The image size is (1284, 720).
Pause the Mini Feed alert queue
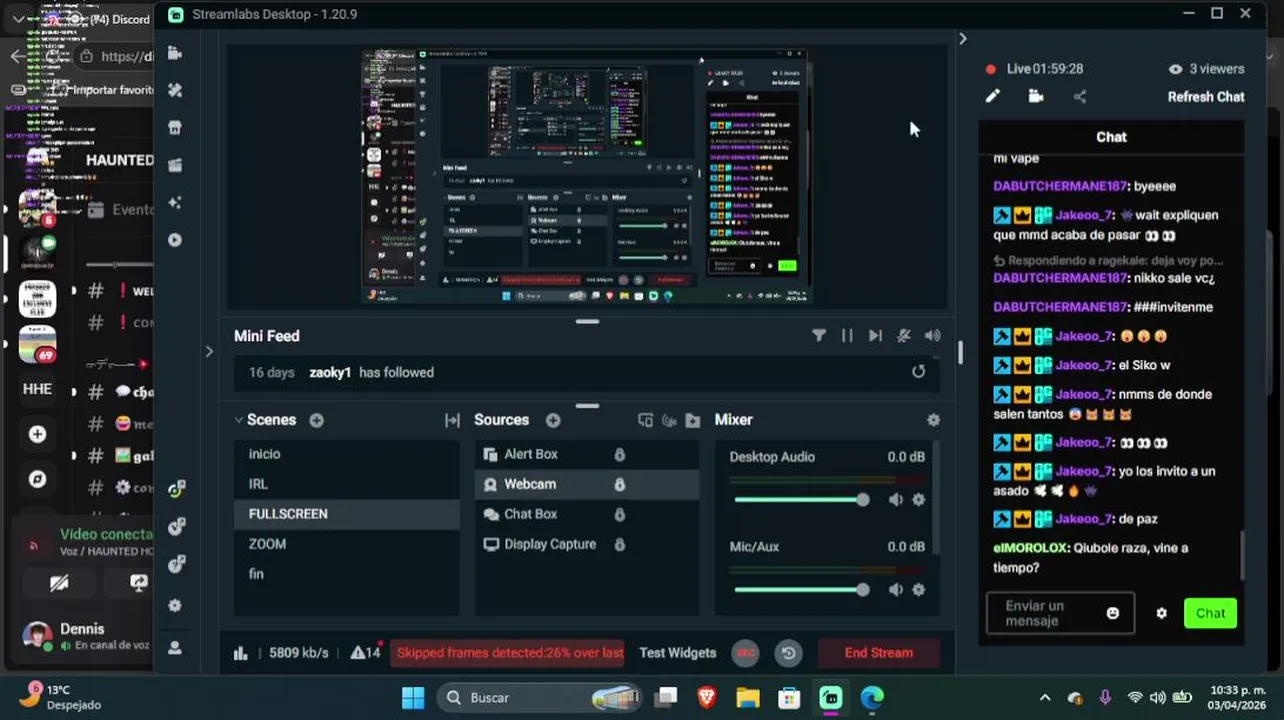847,336
